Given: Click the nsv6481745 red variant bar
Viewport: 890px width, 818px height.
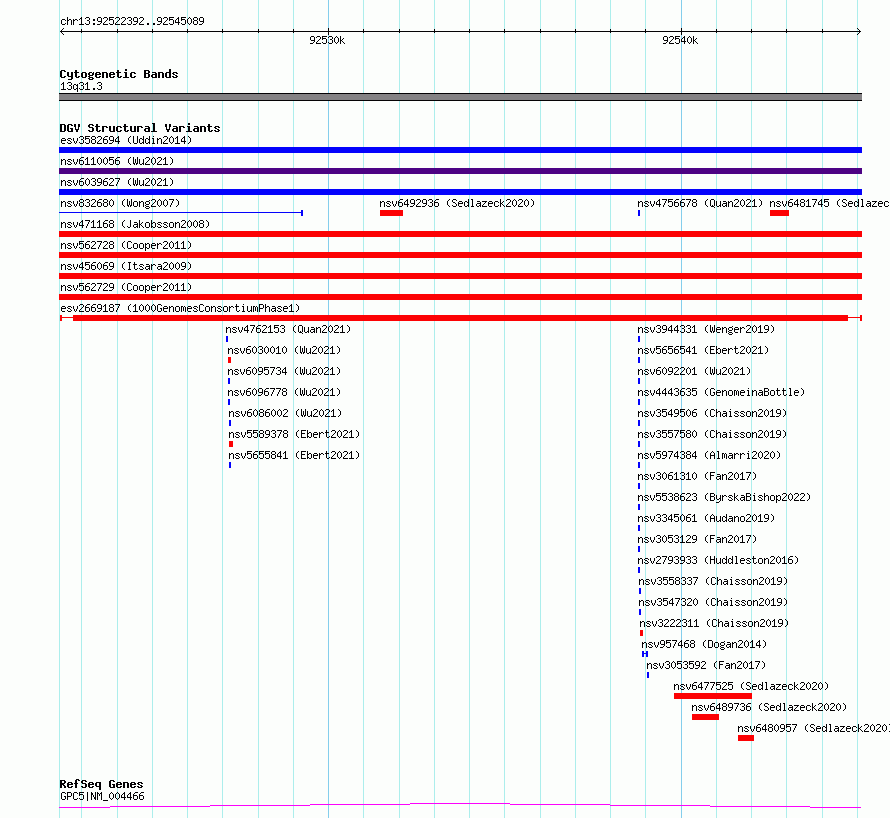Looking at the screenshot, I should (x=779, y=213).
